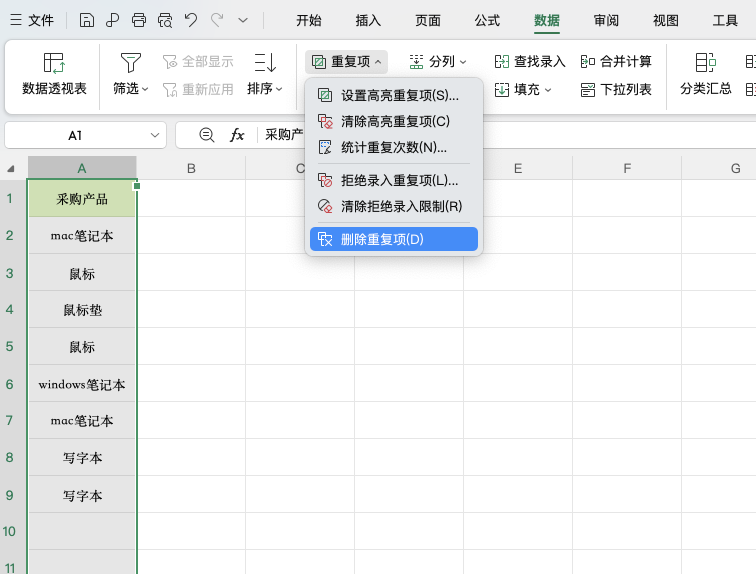Select column A header
Viewport: 756px width, 574px height.
click(x=82, y=168)
